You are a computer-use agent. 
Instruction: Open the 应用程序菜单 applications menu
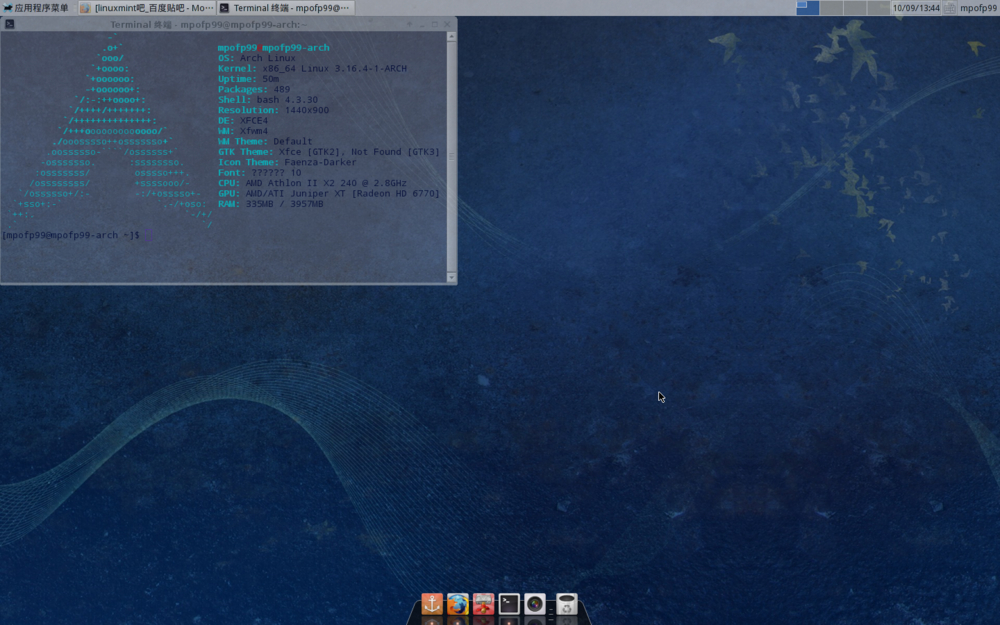(36, 8)
